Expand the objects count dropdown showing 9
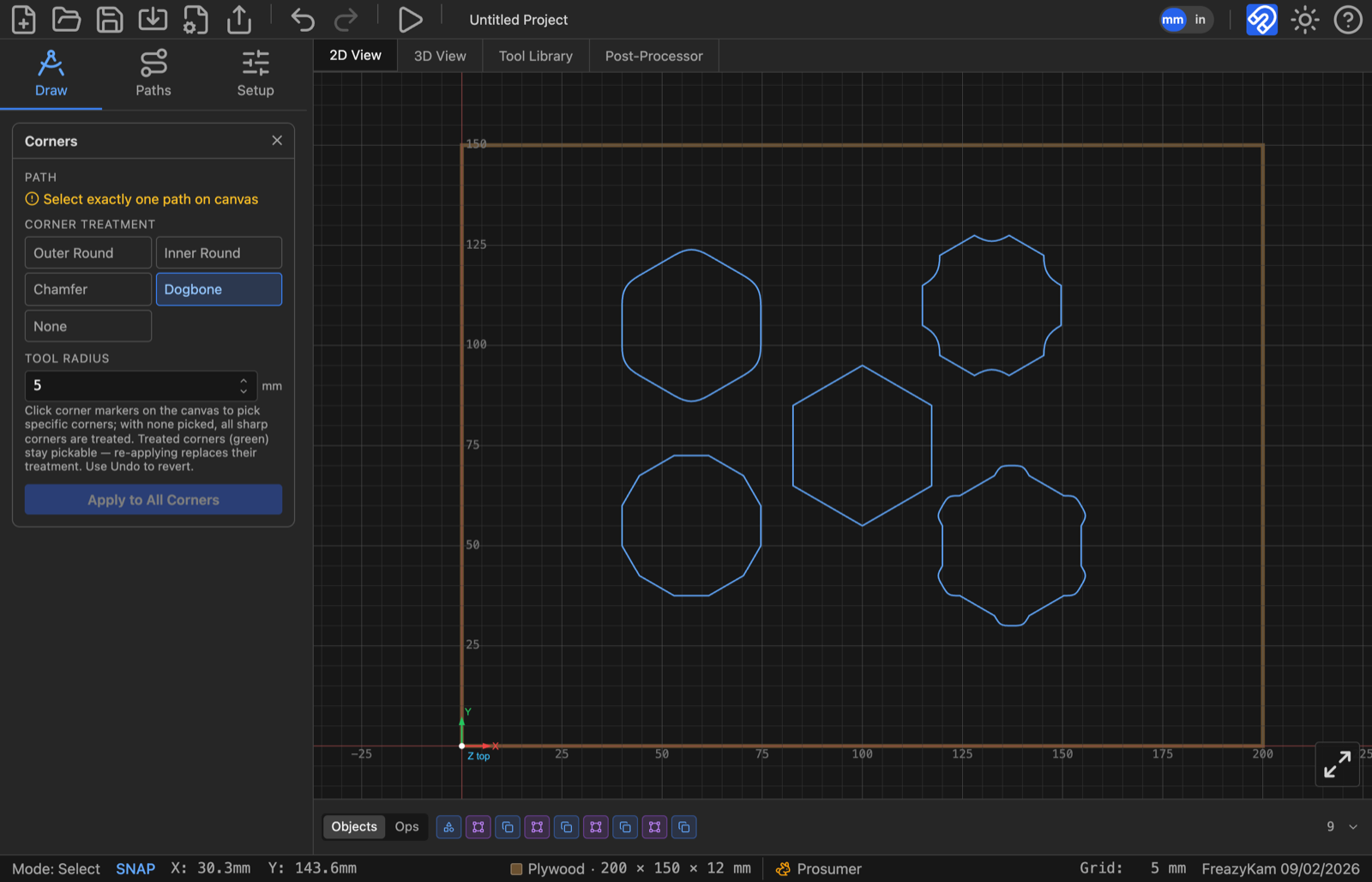 tap(1342, 826)
